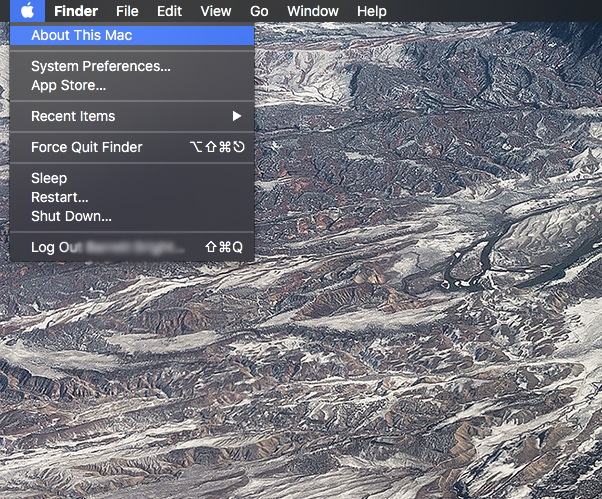The image size is (602, 499).
Task: Open the Go menu
Action: [x=259, y=11]
